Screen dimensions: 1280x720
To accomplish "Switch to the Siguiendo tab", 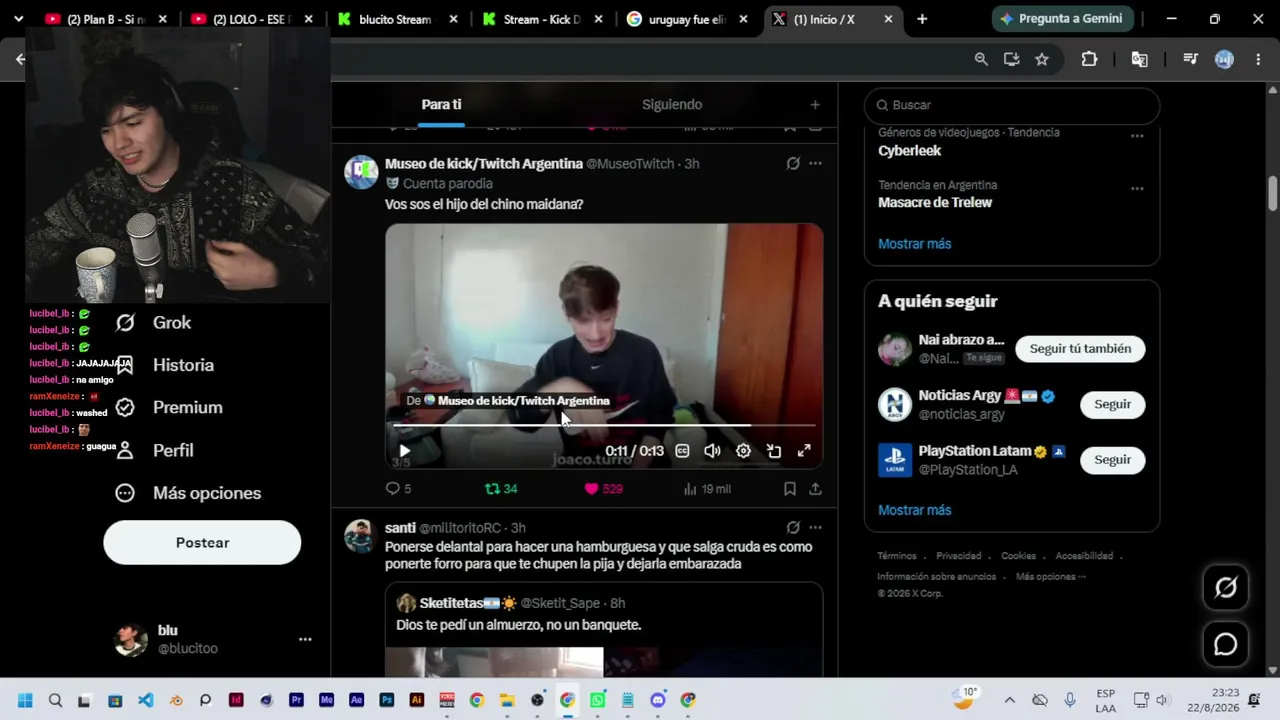I will click(672, 105).
